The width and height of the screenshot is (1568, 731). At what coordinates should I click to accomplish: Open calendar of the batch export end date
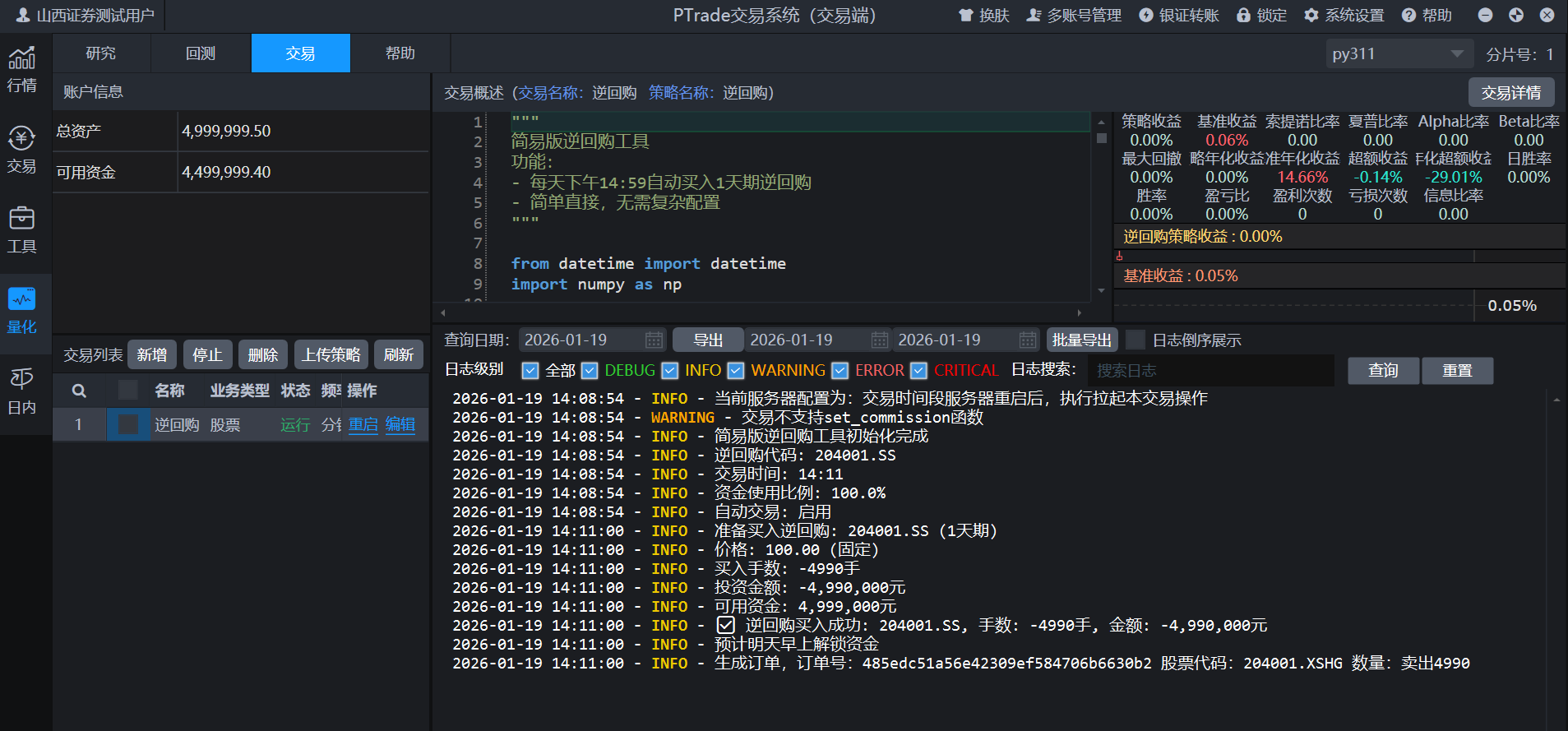[x=1028, y=340]
